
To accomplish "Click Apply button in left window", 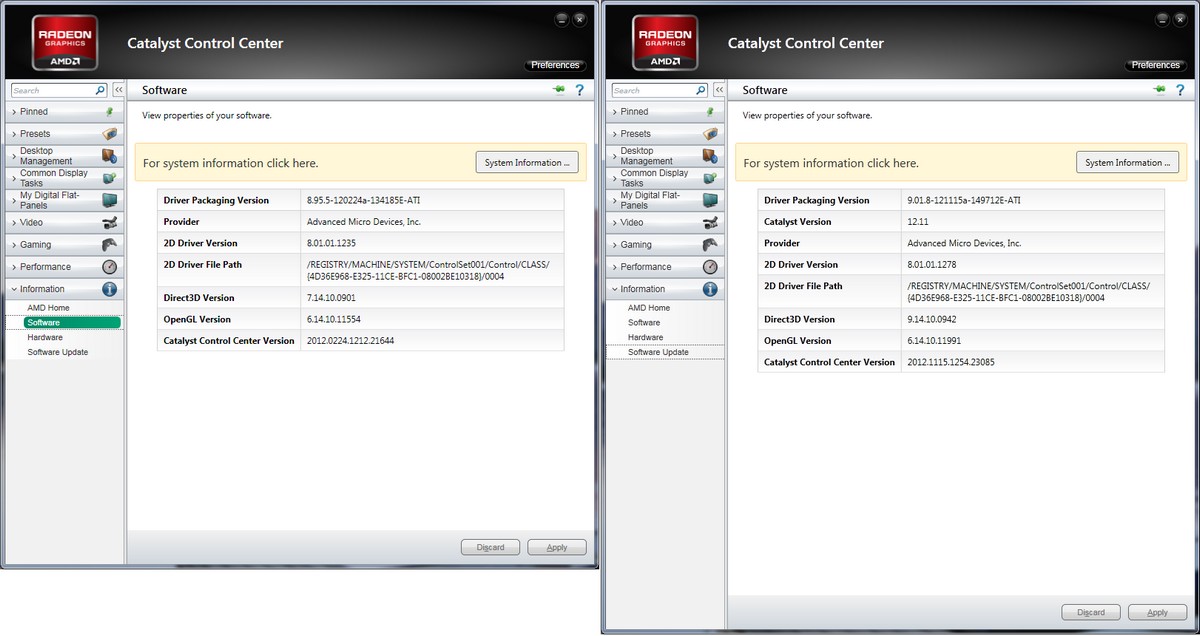I will tap(557, 547).
